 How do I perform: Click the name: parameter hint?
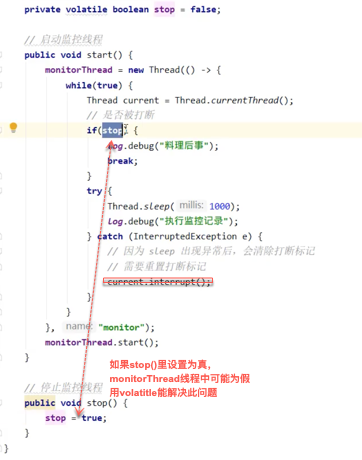coord(79,326)
